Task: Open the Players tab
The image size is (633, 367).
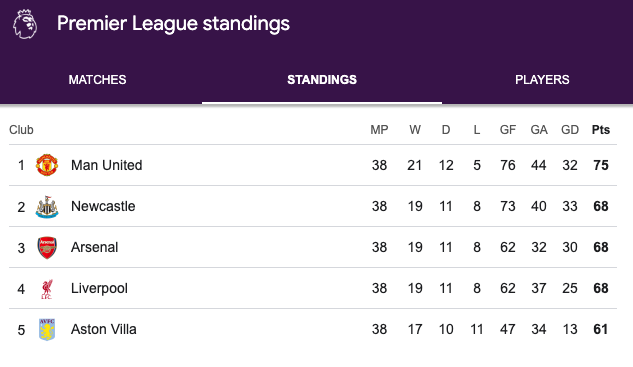Action: click(x=542, y=80)
